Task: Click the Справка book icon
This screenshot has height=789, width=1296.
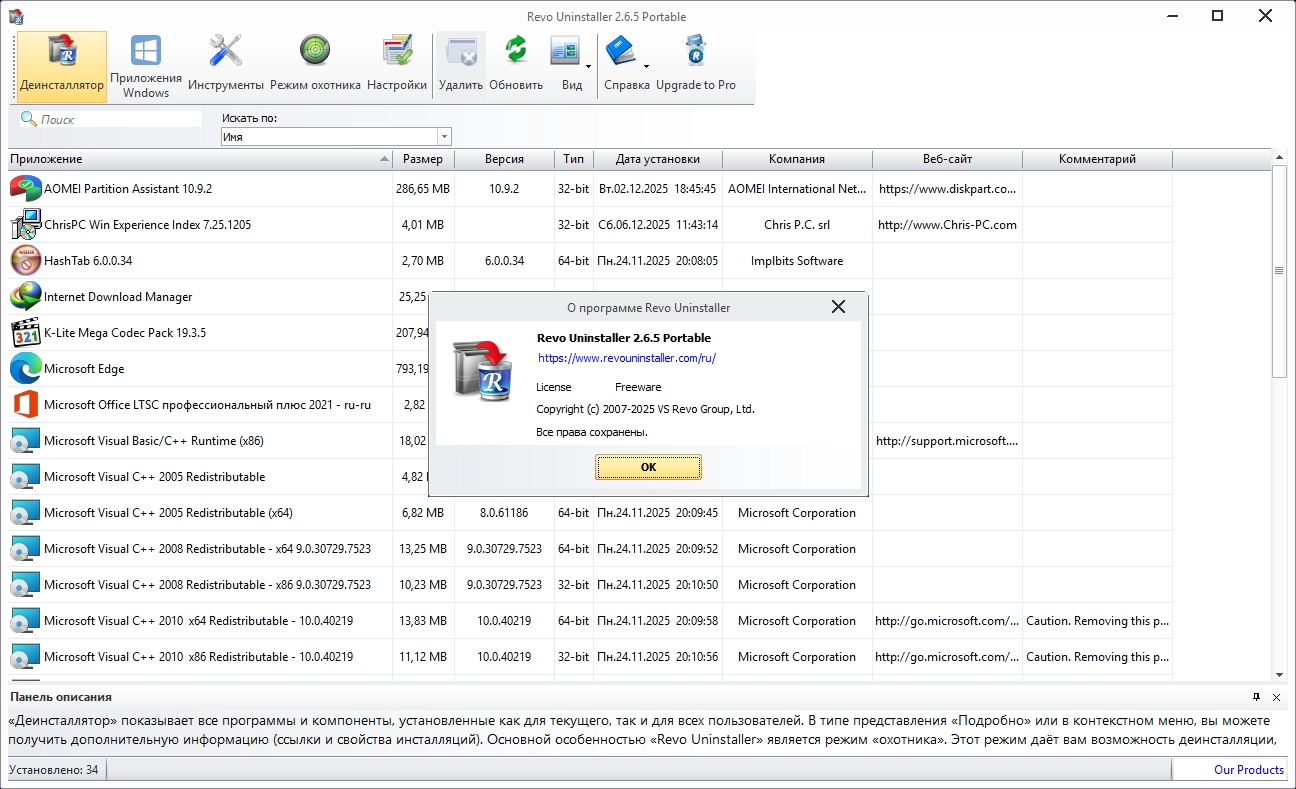Action: (621, 51)
